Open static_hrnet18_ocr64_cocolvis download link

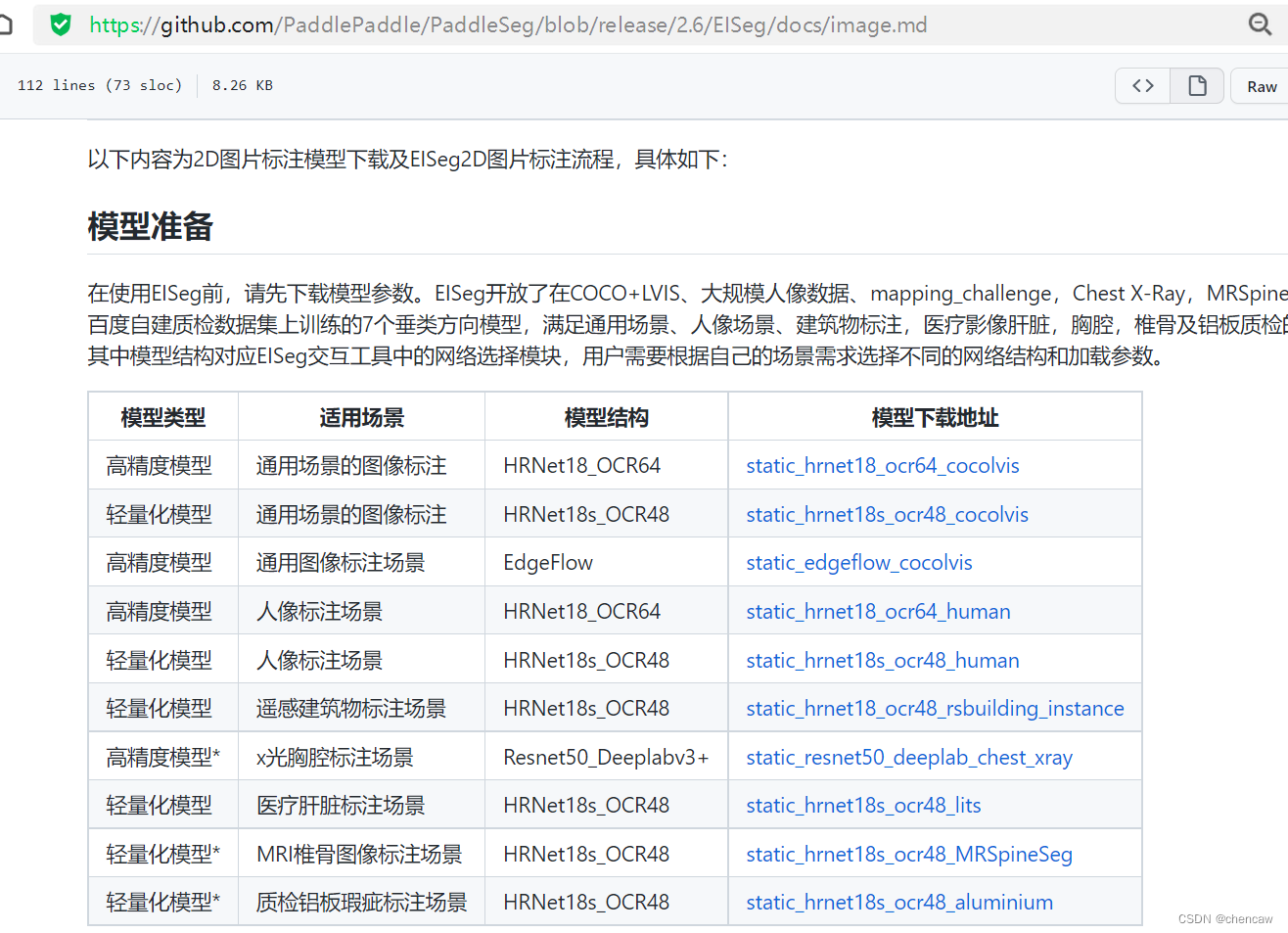coord(883,466)
